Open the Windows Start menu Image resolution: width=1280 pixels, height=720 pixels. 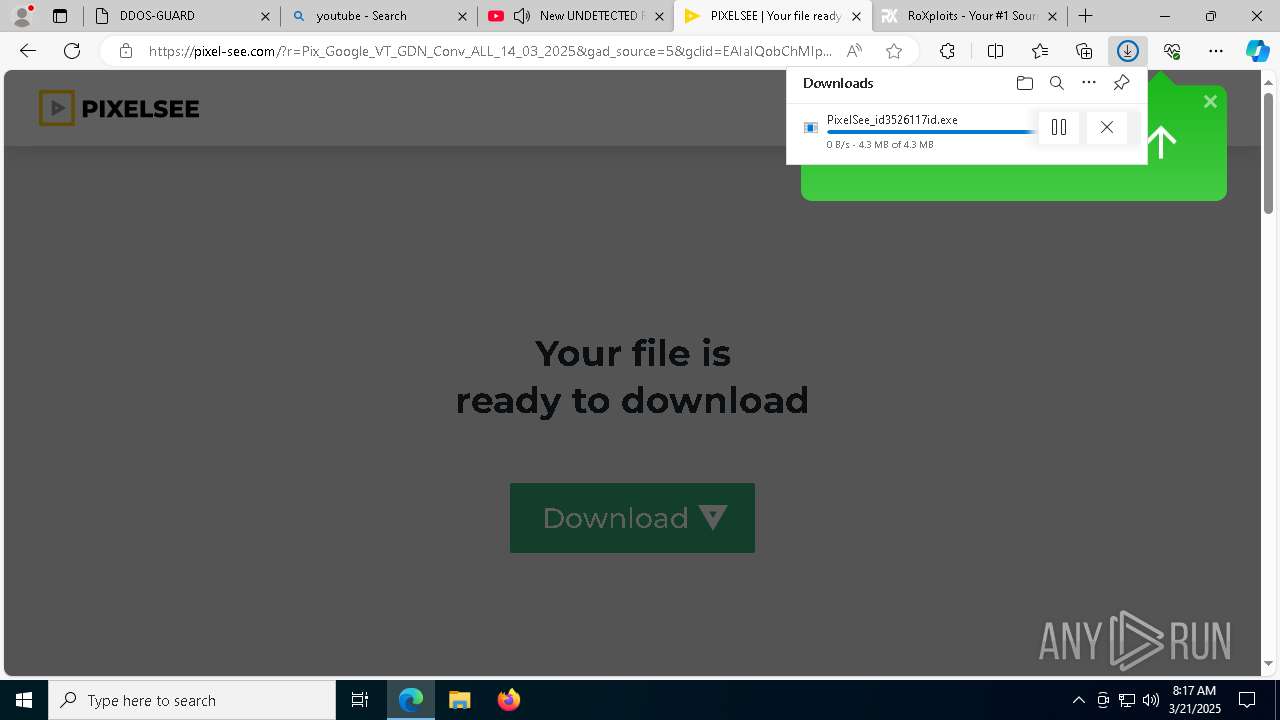(24, 700)
